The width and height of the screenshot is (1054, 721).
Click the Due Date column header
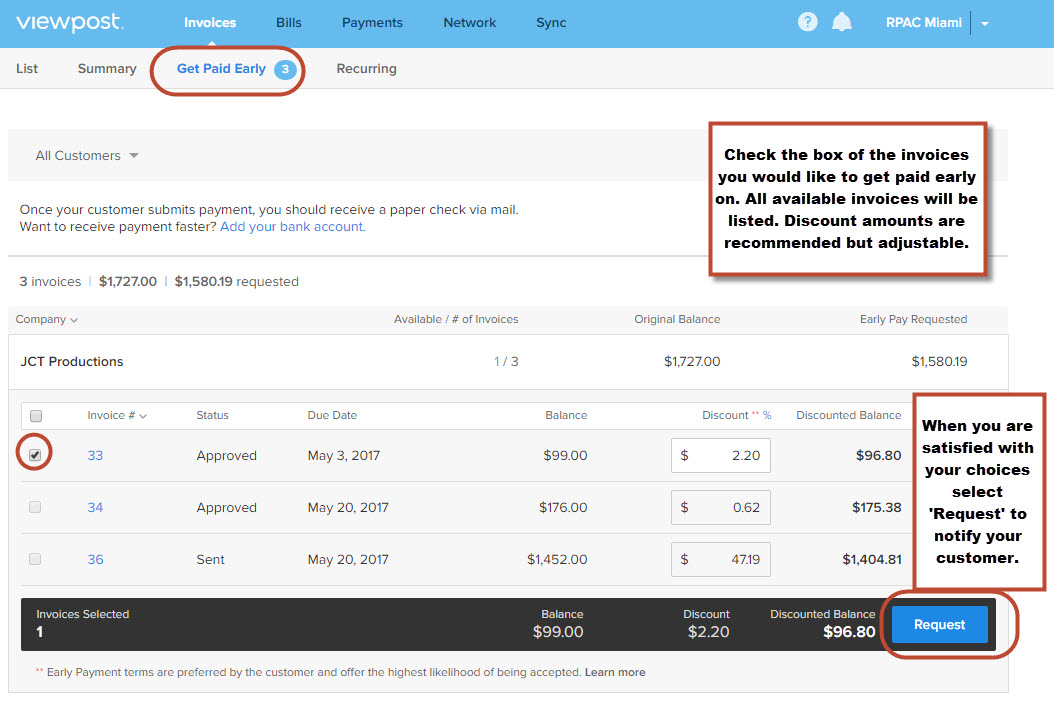coord(332,415)
